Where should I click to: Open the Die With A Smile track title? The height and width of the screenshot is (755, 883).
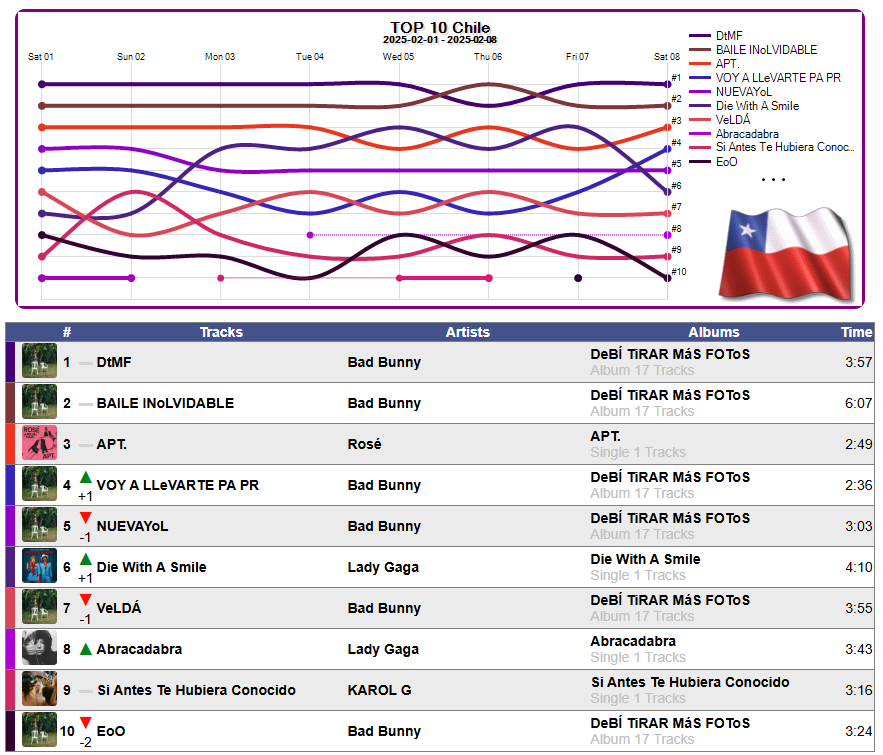[x=151, y=567]
